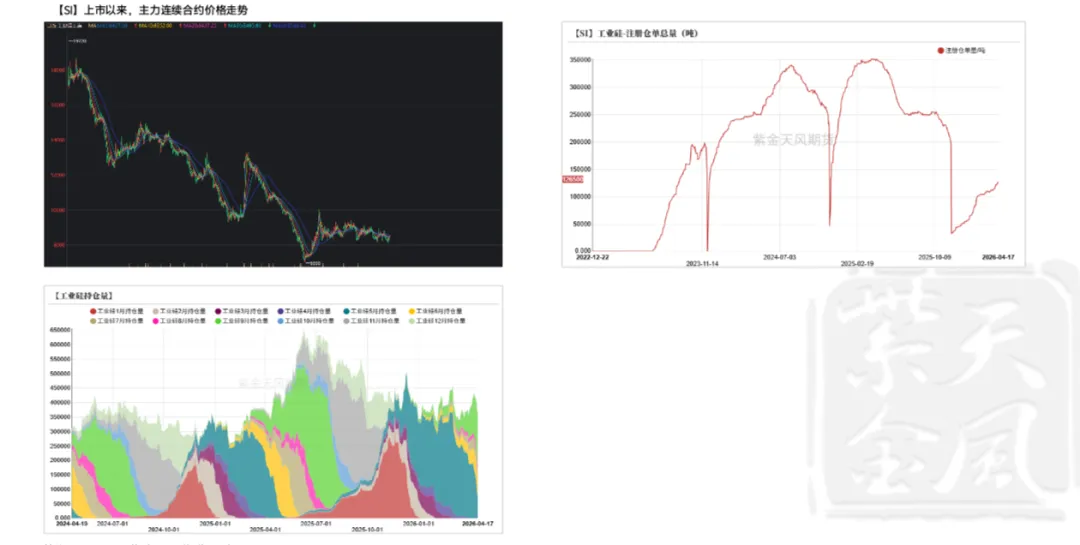
Task: Toggle the 工业硅6月持仓量 legend series
Action: 436,311
